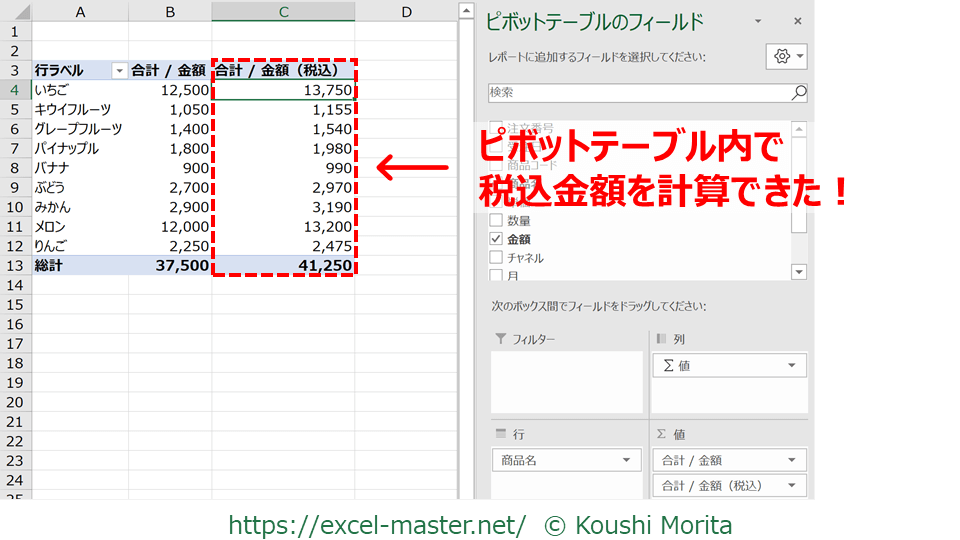
Task: Open the task pane options arrow beside the title
Action: (x=758, y=21)
